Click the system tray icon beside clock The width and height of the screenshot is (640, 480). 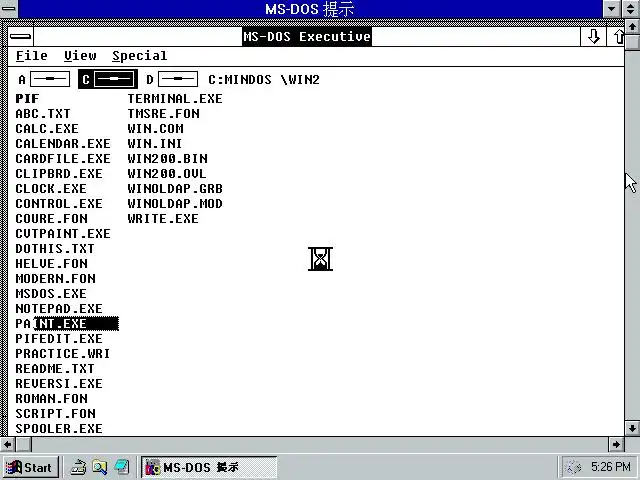pos(574,467)
